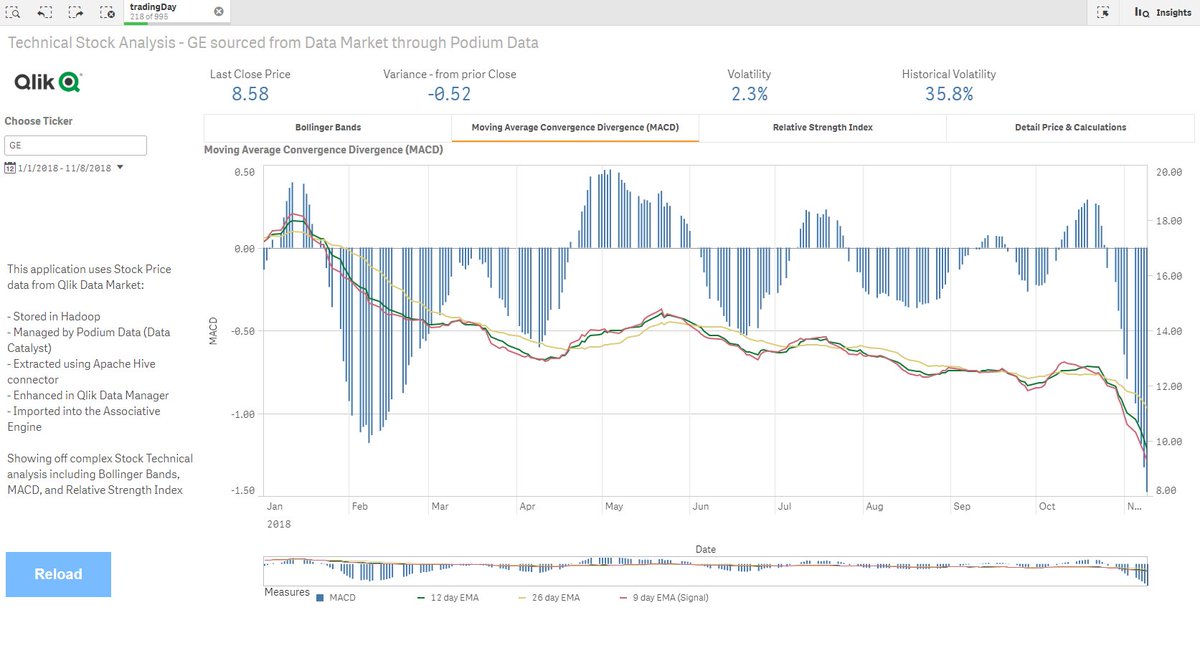Click the Aug label on date axis
The width and height of the screenshot is (1200, 648).
pos(875,507)
